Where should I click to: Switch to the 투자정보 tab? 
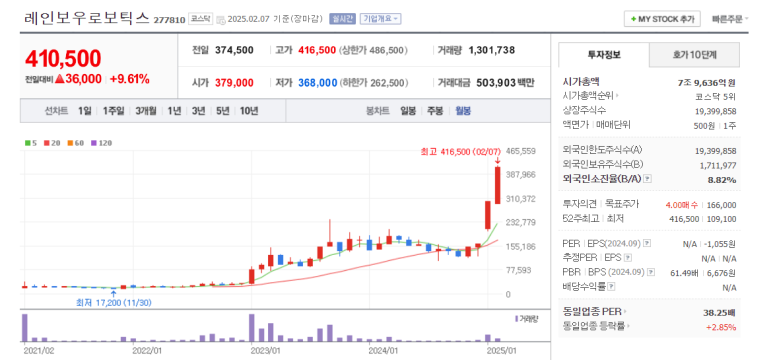[x=604, y=55]
